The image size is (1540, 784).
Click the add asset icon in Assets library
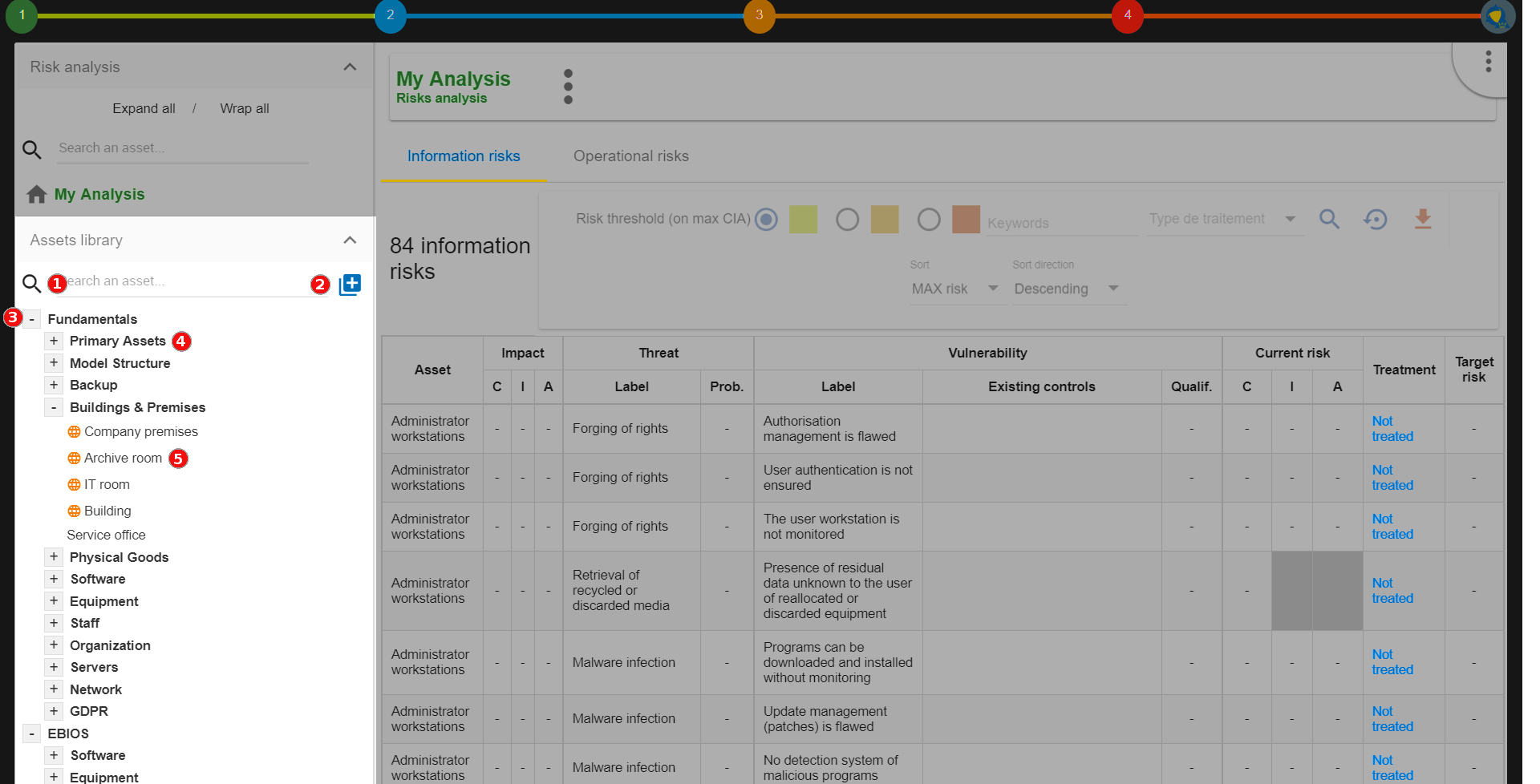[350, 285]
